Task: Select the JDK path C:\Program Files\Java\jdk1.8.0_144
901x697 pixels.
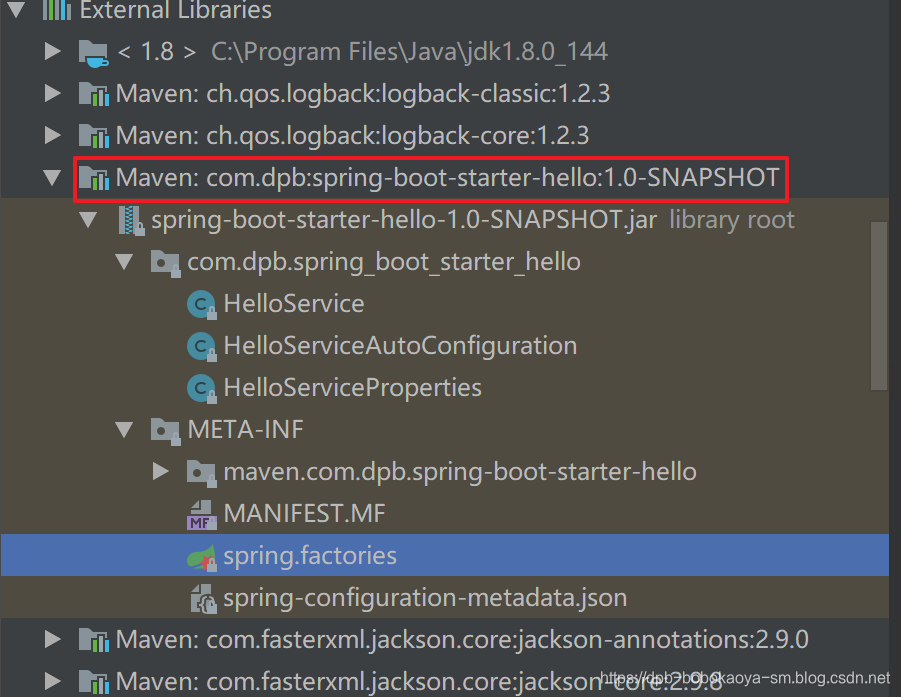Action: (x=409, y=52)
